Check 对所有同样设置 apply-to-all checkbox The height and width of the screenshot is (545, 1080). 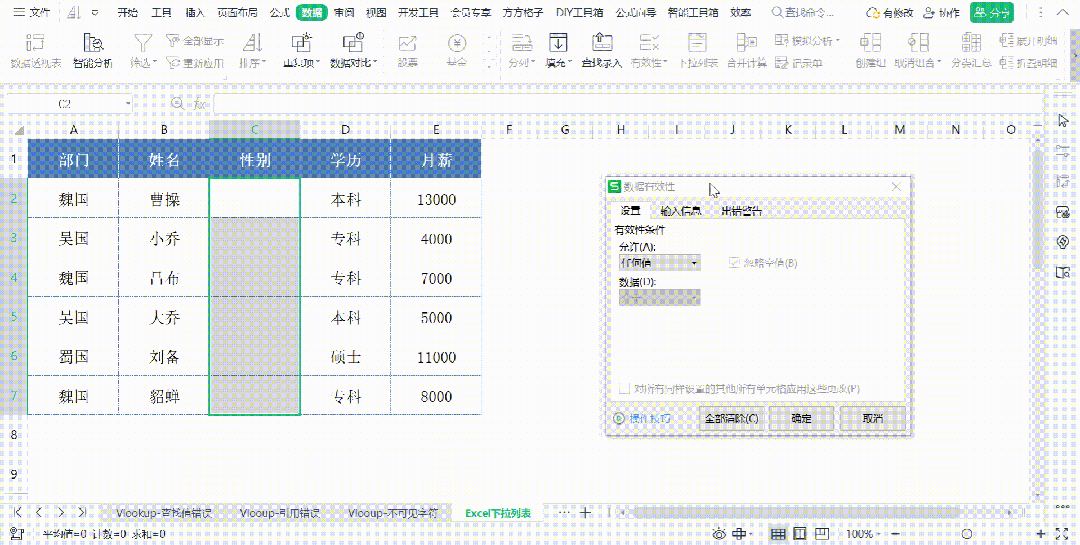[624, 389]
